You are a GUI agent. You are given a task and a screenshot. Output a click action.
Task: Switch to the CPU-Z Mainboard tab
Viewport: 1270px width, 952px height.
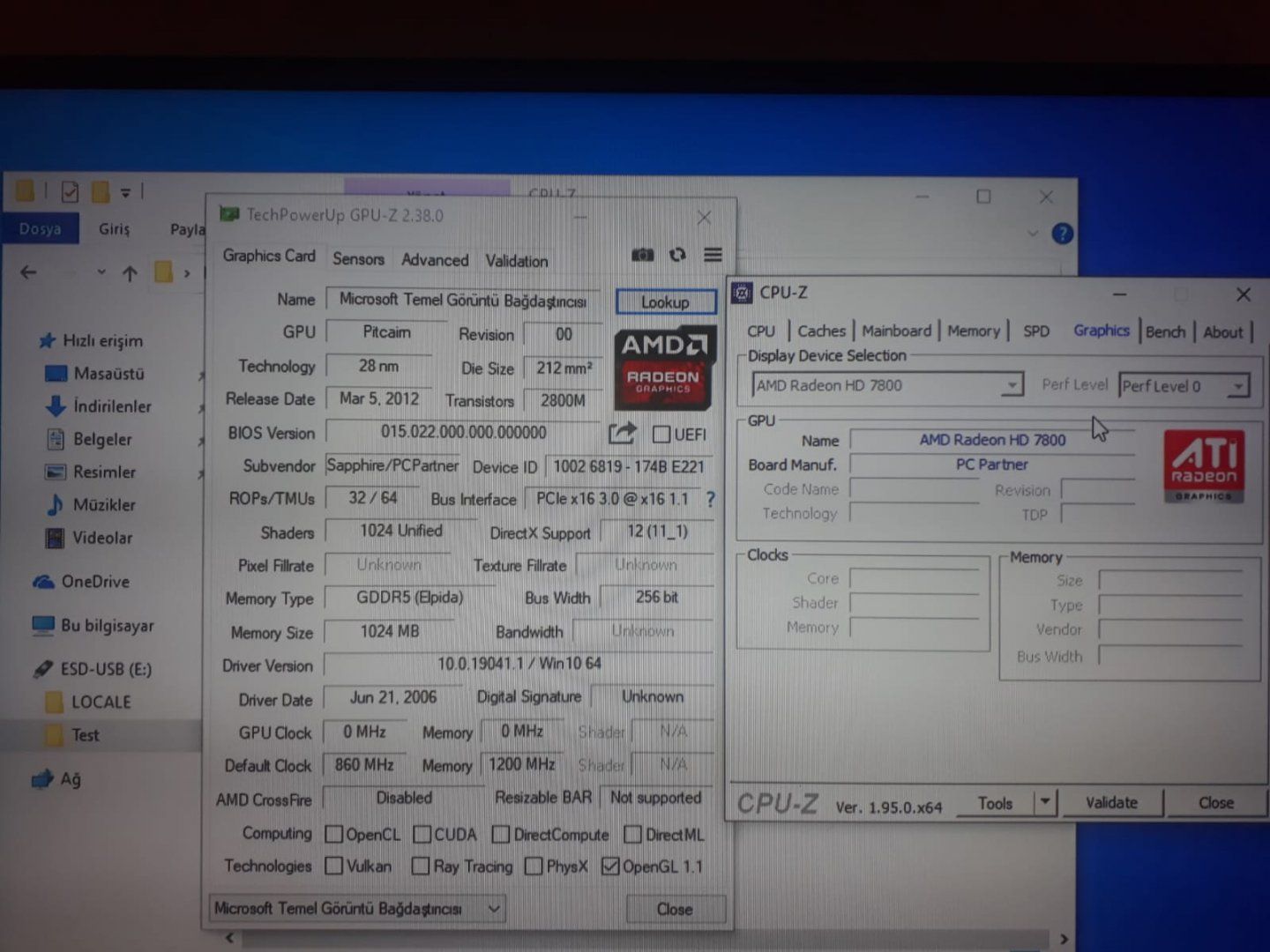coord(896,331)
